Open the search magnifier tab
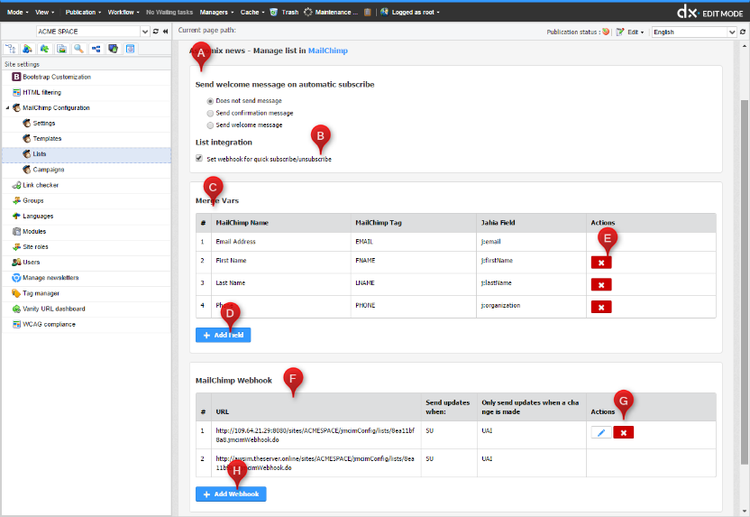This screenshot has height=517, width=750. pos(79,49)
